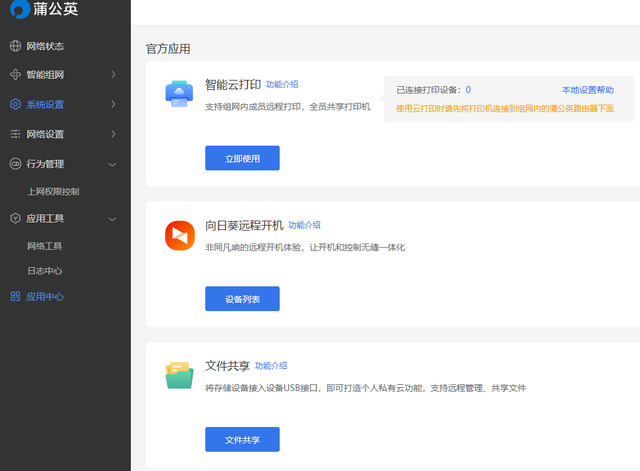Expand the 智能组网 submenu chevron
The image size is (640, 471).
tap(113, 75)
